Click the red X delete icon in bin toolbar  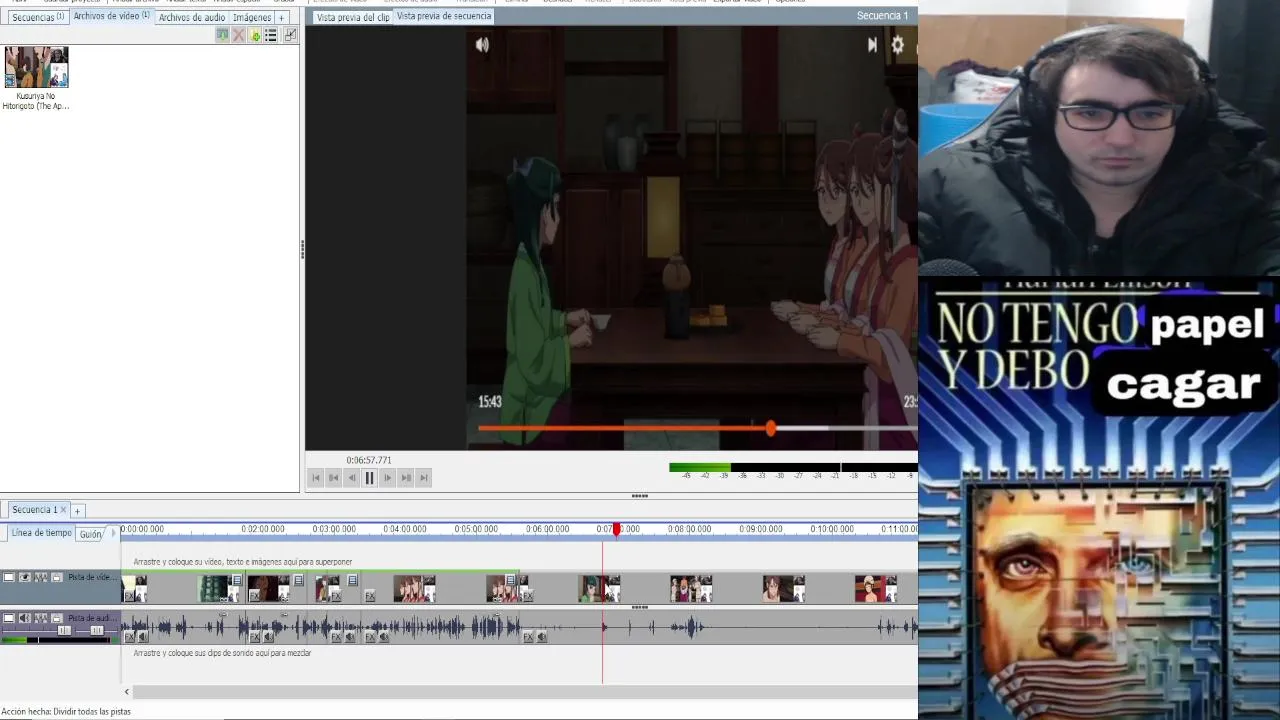click(238, 35)
